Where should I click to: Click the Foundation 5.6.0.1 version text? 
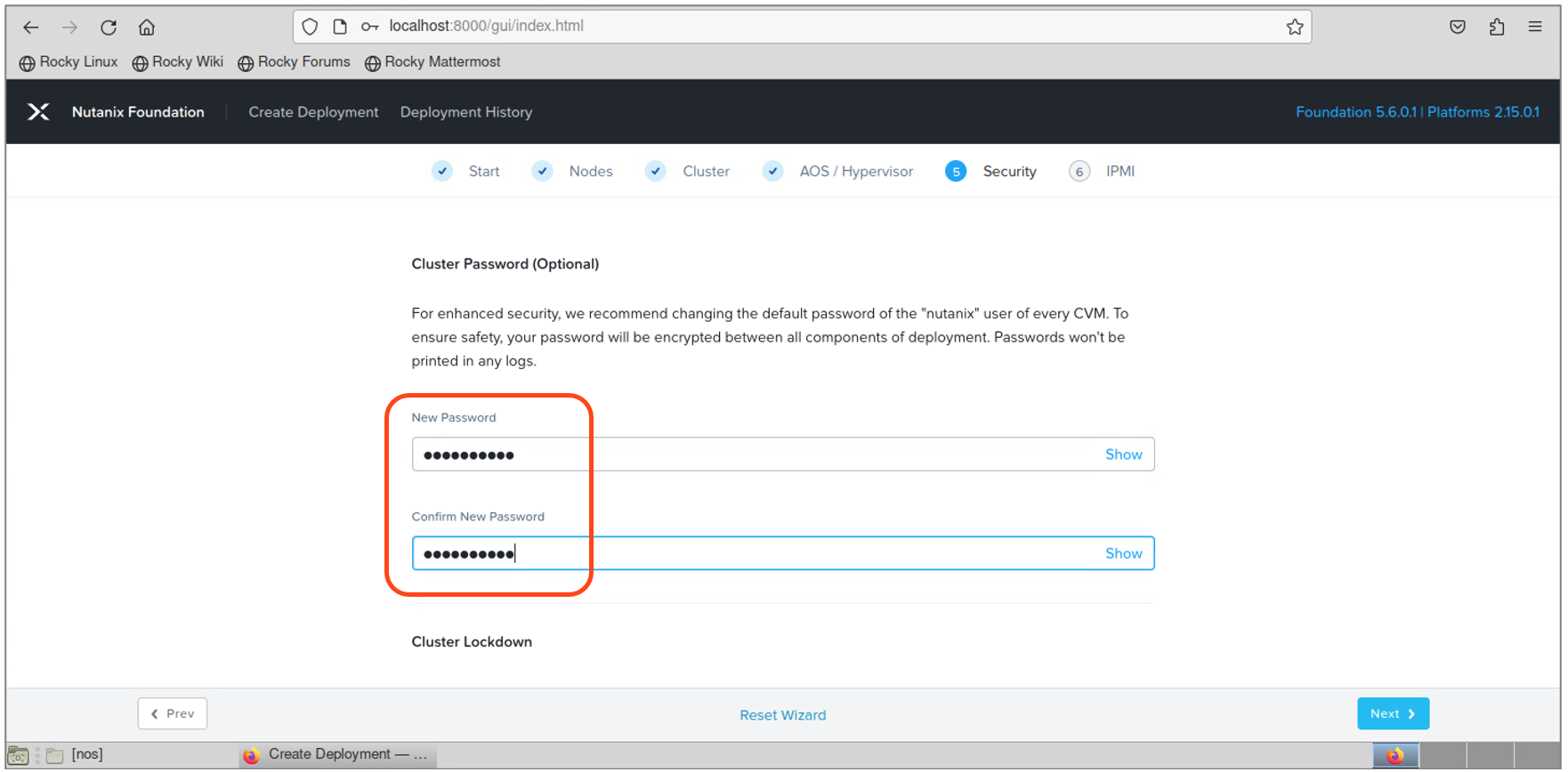tap(1355, 112)
